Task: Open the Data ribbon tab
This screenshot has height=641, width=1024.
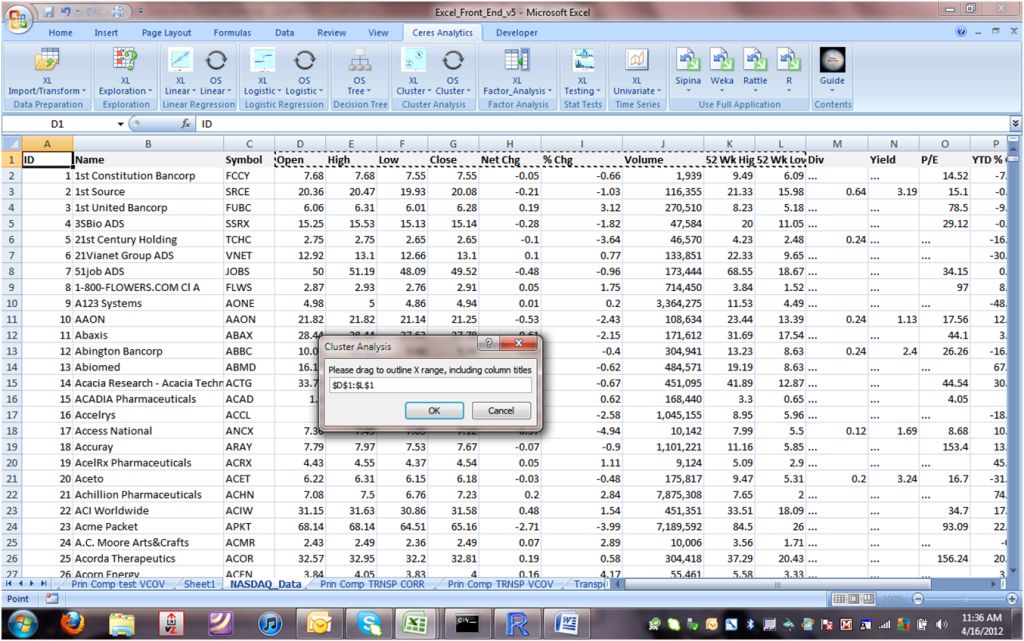Action: pos(284,33)
